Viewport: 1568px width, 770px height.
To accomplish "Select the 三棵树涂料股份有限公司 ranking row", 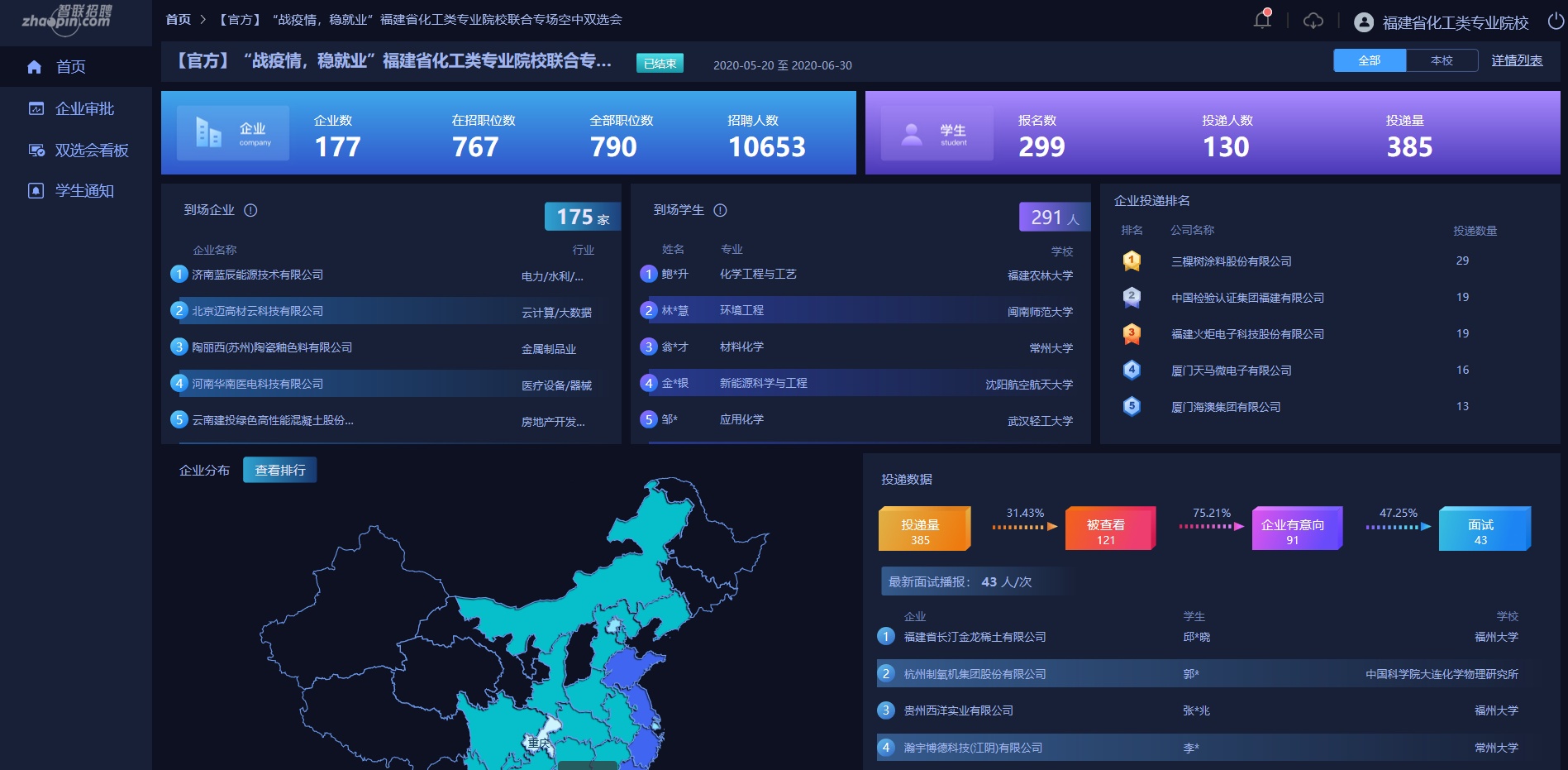I will click(x=1231, y=261).
